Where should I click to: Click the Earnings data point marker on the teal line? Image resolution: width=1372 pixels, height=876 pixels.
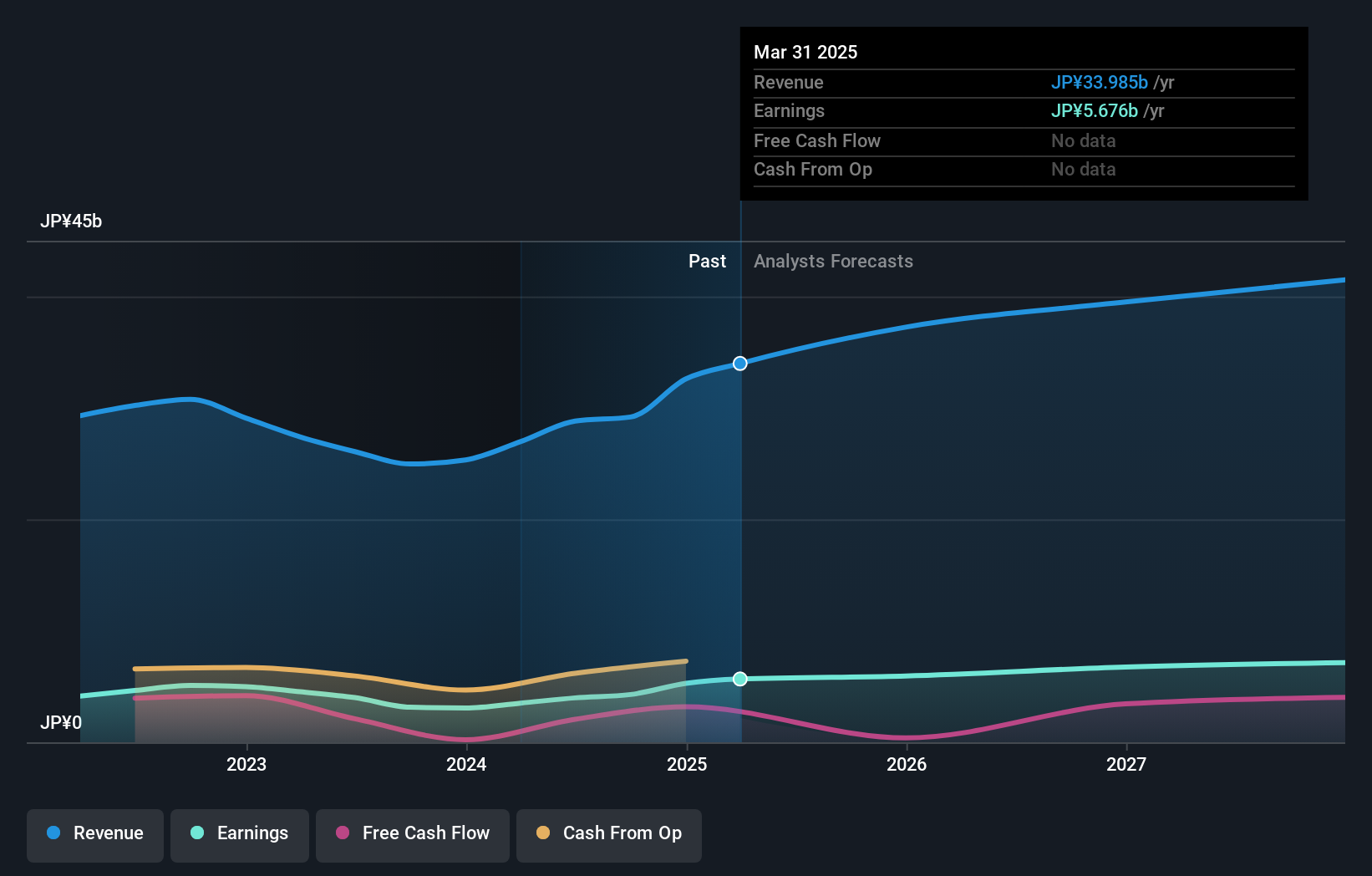740,679
